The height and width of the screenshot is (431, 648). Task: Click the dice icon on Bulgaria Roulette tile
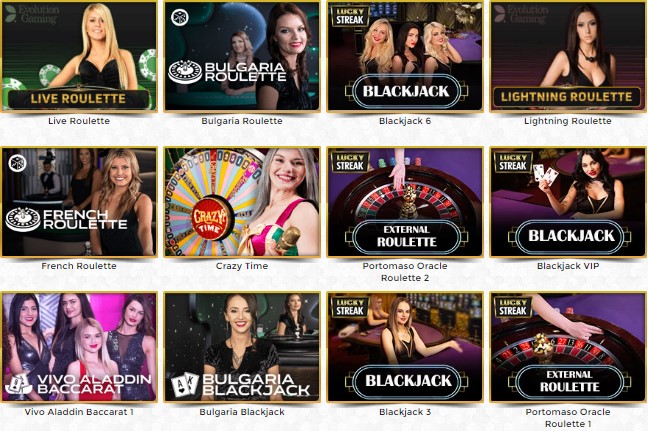click(x=180, y=17)
